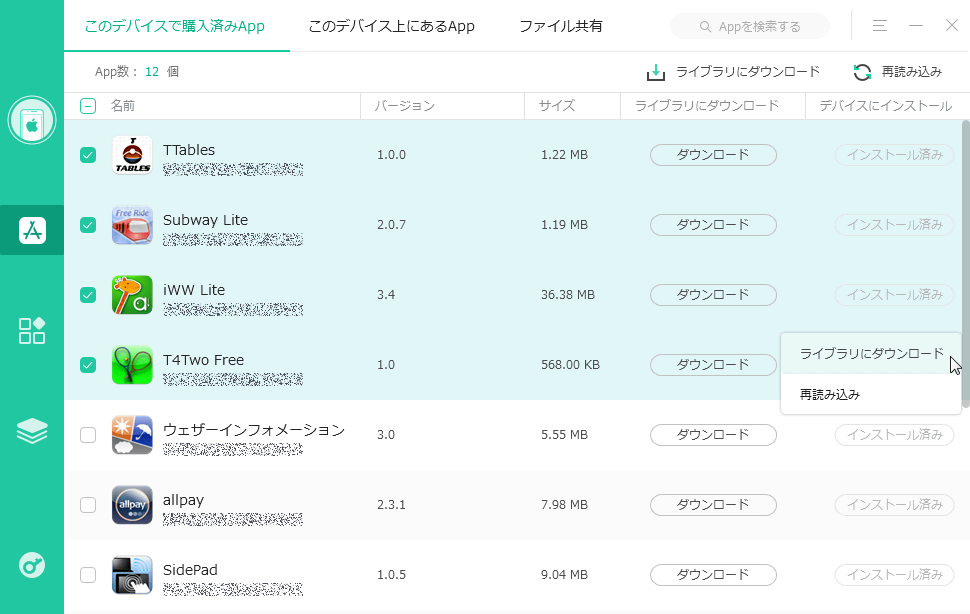
Task: Click the SidePad app icon
Action: (132, 574)
